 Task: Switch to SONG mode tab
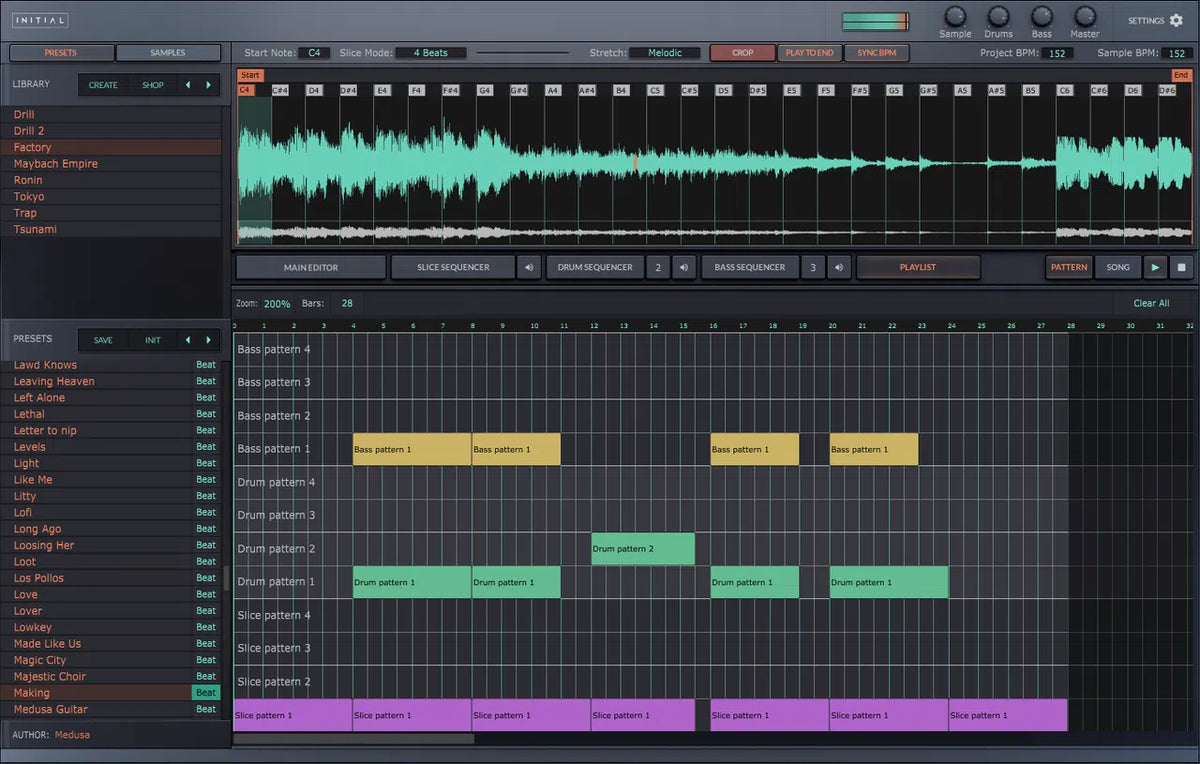1117,267
